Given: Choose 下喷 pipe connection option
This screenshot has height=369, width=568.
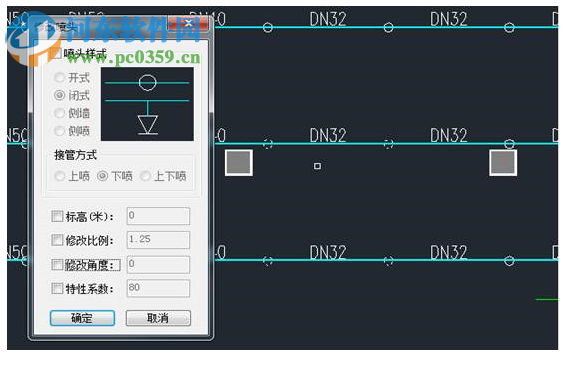Looking at the screenshot, I should click(x=103, y=176).
